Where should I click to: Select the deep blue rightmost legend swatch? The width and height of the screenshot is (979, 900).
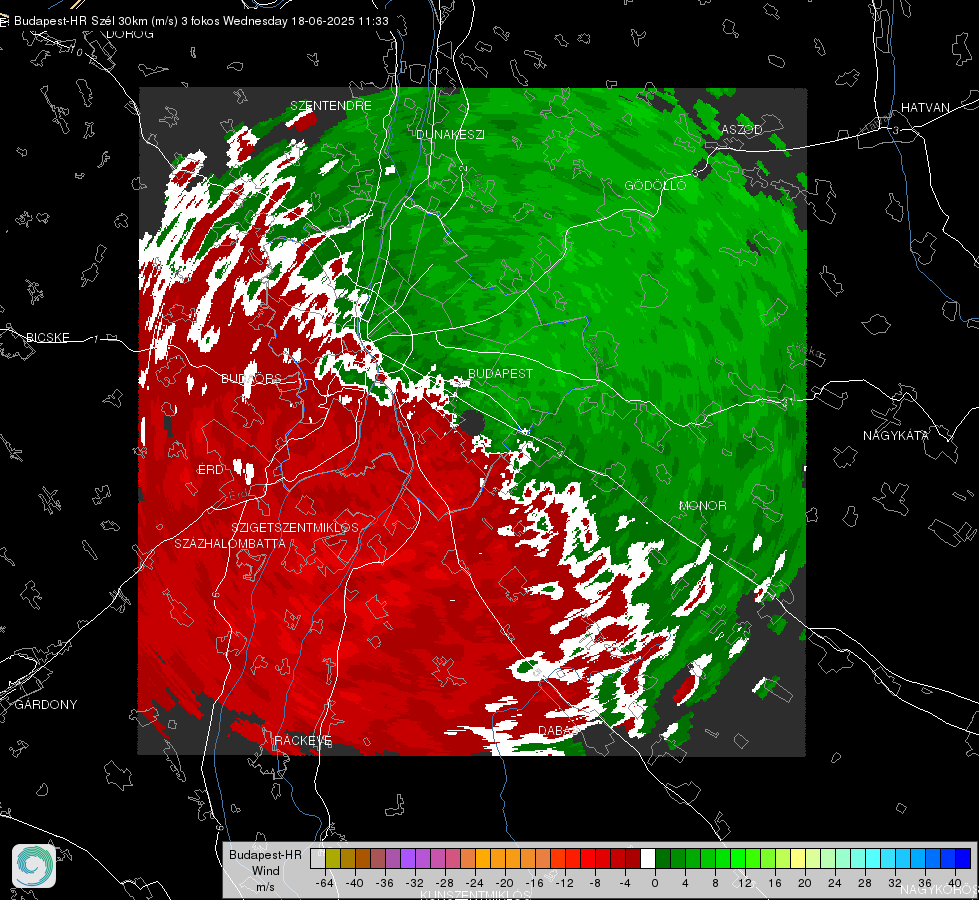point(963,858)
